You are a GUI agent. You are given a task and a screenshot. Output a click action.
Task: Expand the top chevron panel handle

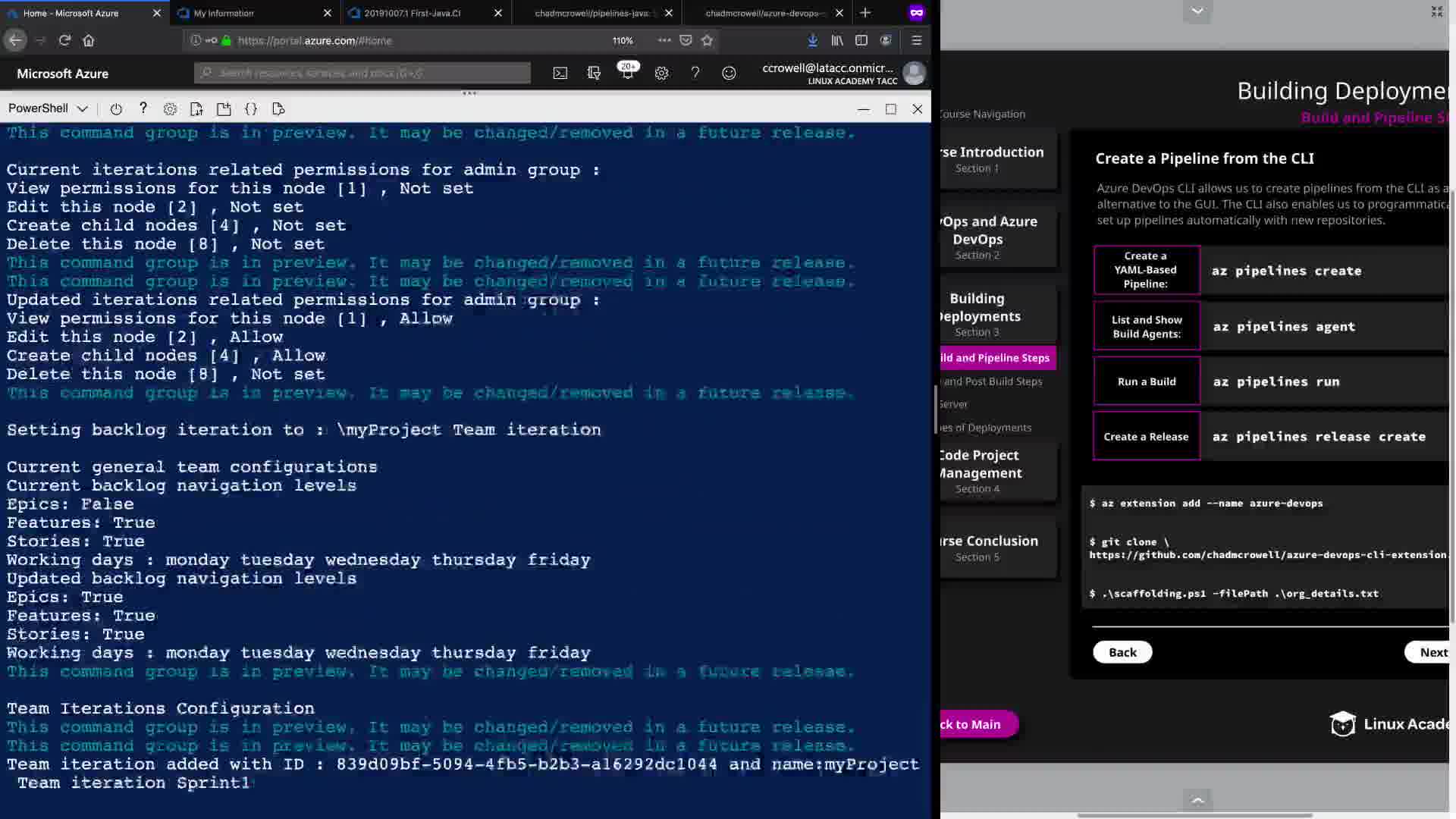pos(1197,11)
